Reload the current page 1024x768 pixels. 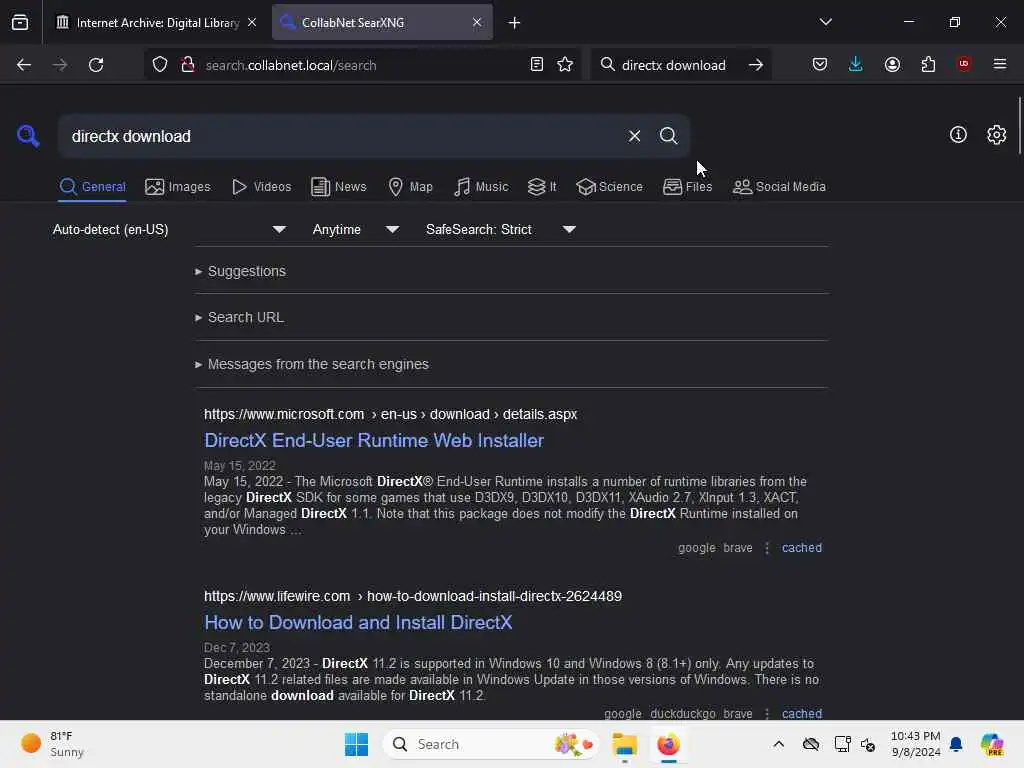pos(96,65)
